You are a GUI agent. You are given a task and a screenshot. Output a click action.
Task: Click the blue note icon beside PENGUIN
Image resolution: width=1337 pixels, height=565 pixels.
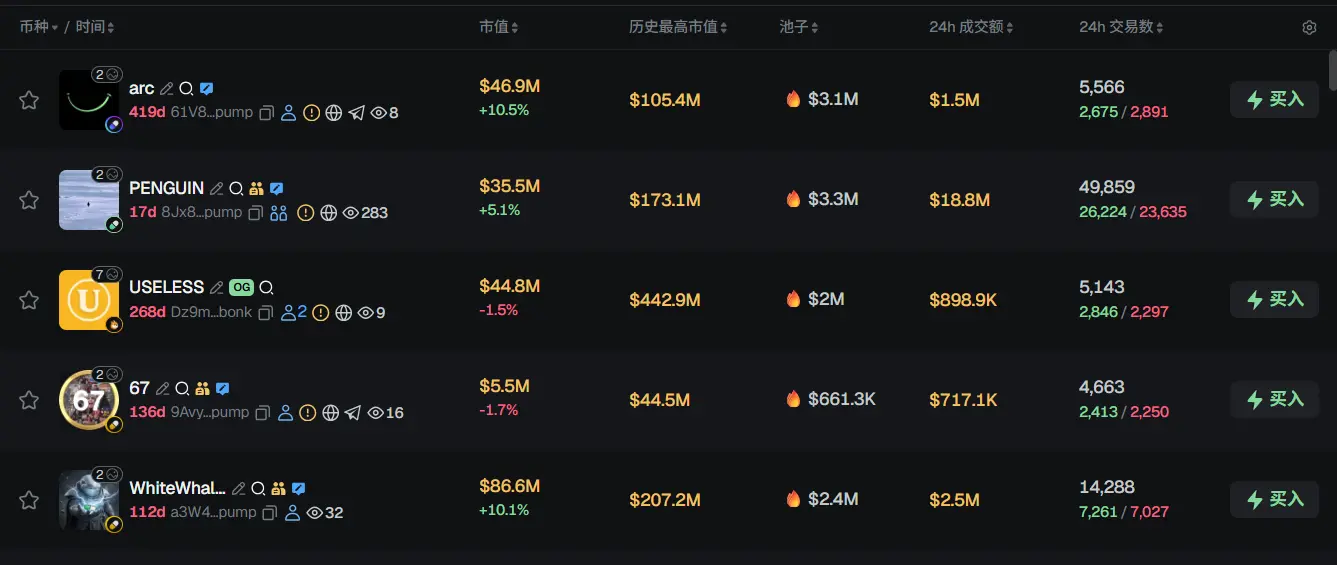[277, 188]
